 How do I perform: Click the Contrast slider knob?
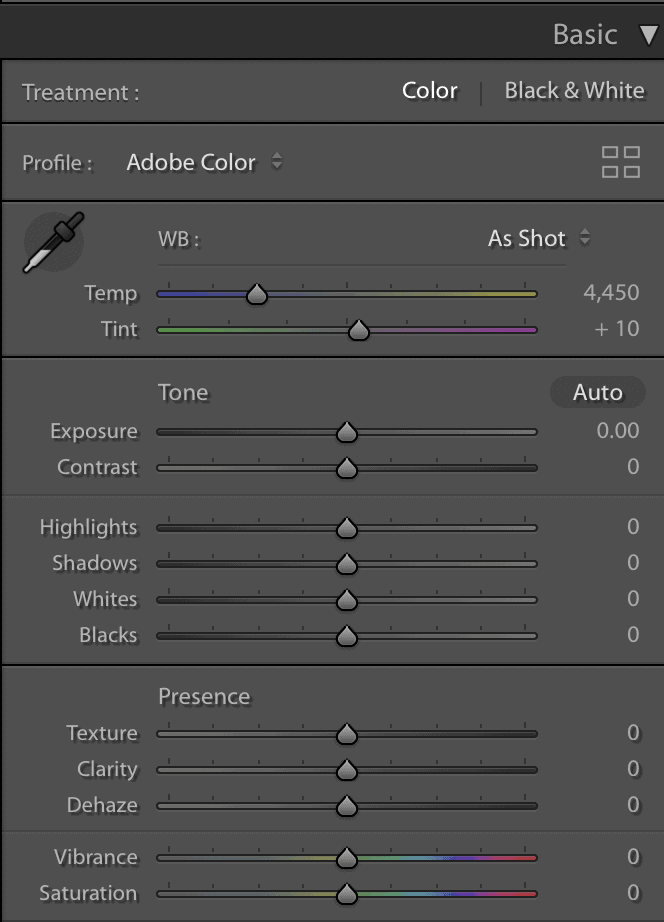click(x=347, y=468)
